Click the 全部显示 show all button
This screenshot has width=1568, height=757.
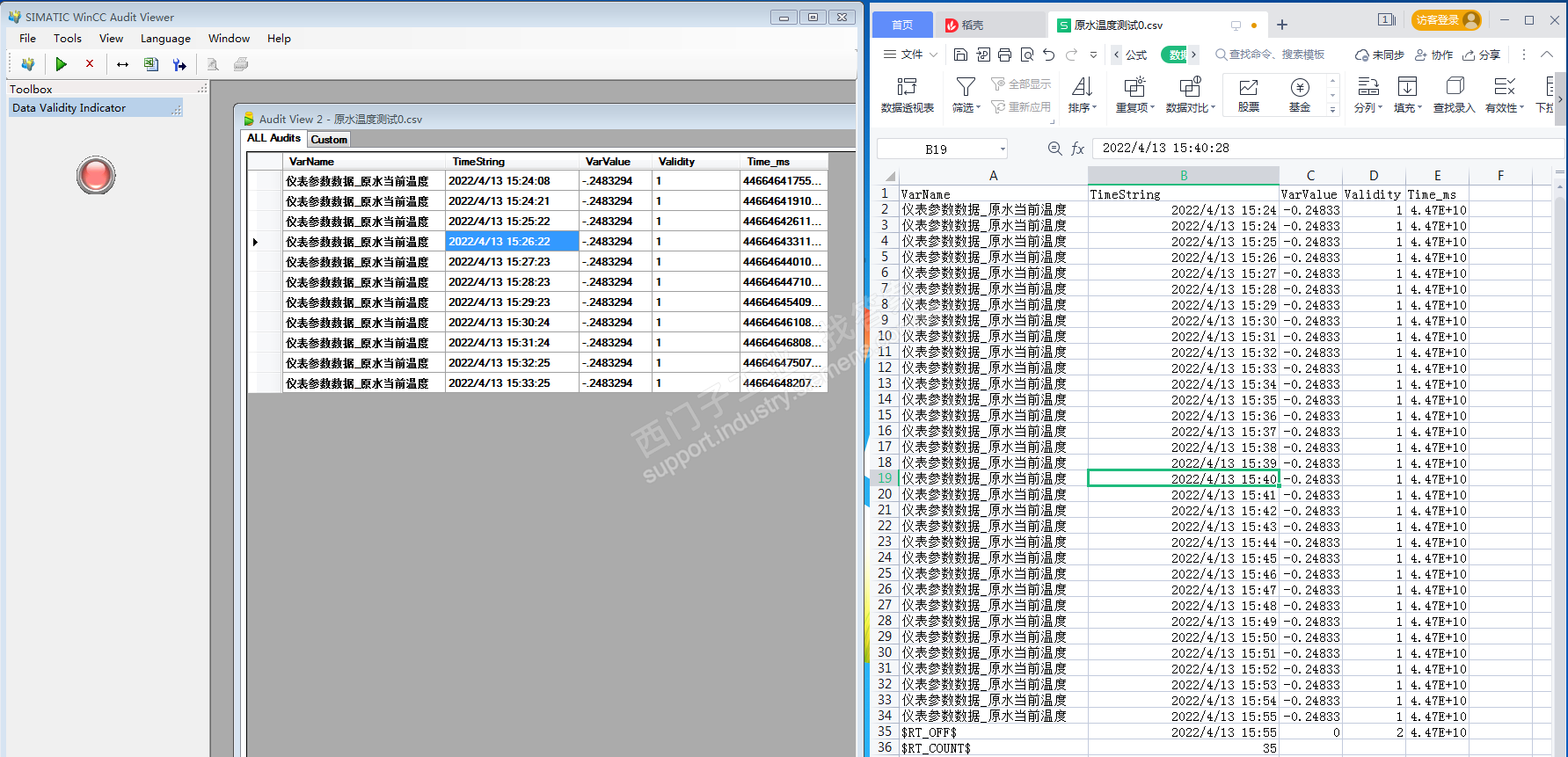(x=1021, y=84)
